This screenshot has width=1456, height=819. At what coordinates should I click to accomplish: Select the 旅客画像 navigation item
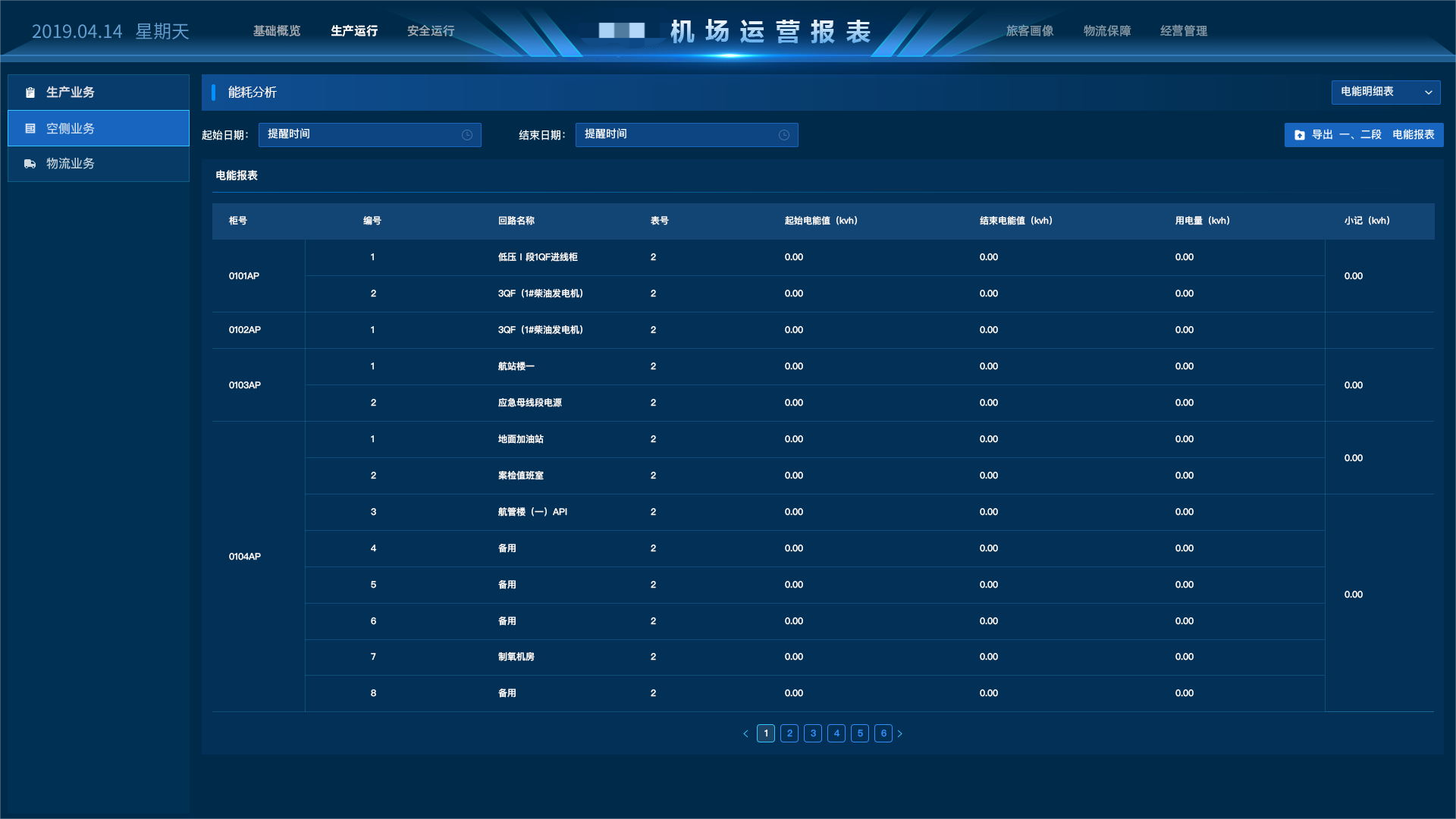tap(1030, 31)
